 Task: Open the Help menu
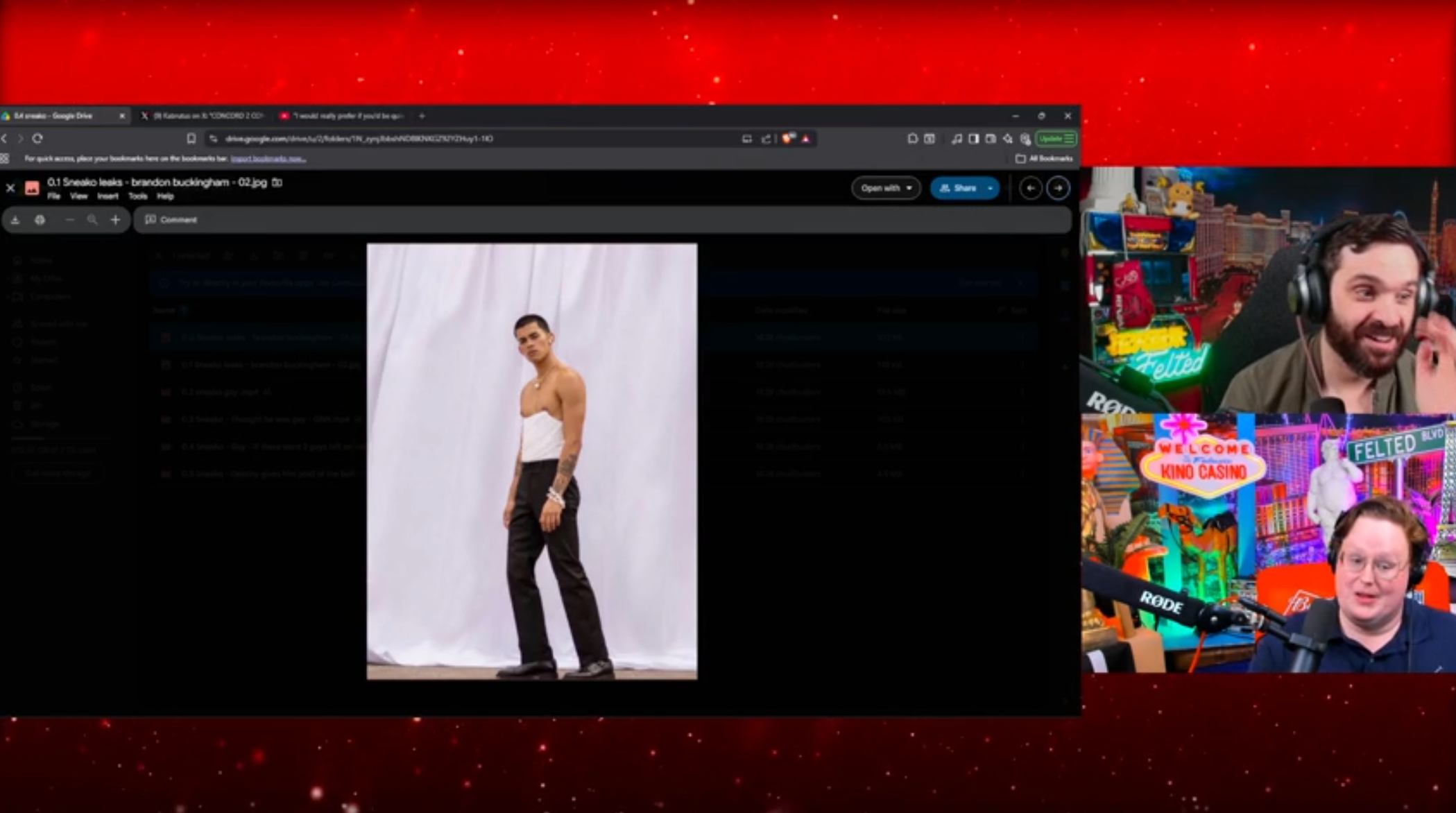(165, 196)
